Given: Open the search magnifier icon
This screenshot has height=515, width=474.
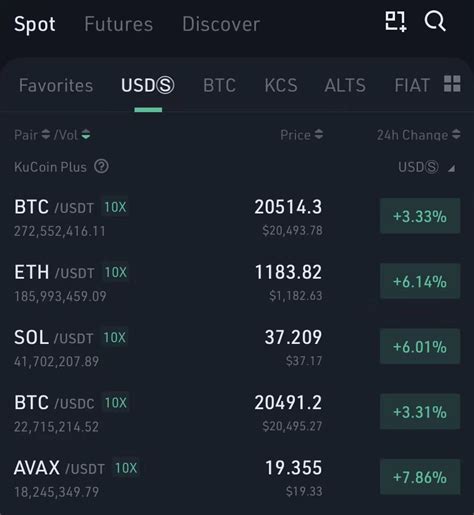Looking at the screenshot, I should click(435, 22).
